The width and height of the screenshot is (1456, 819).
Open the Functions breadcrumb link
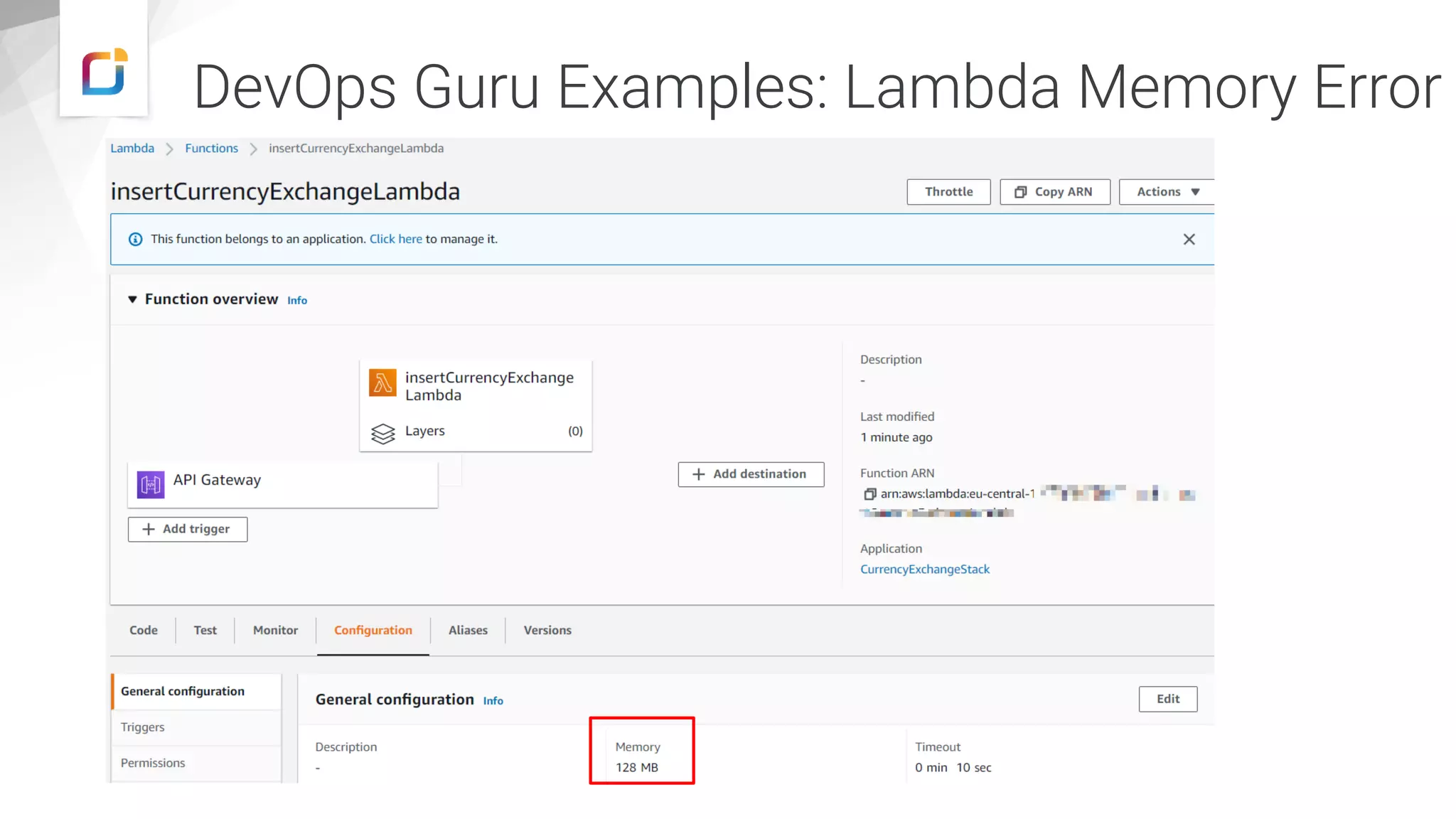211,148
